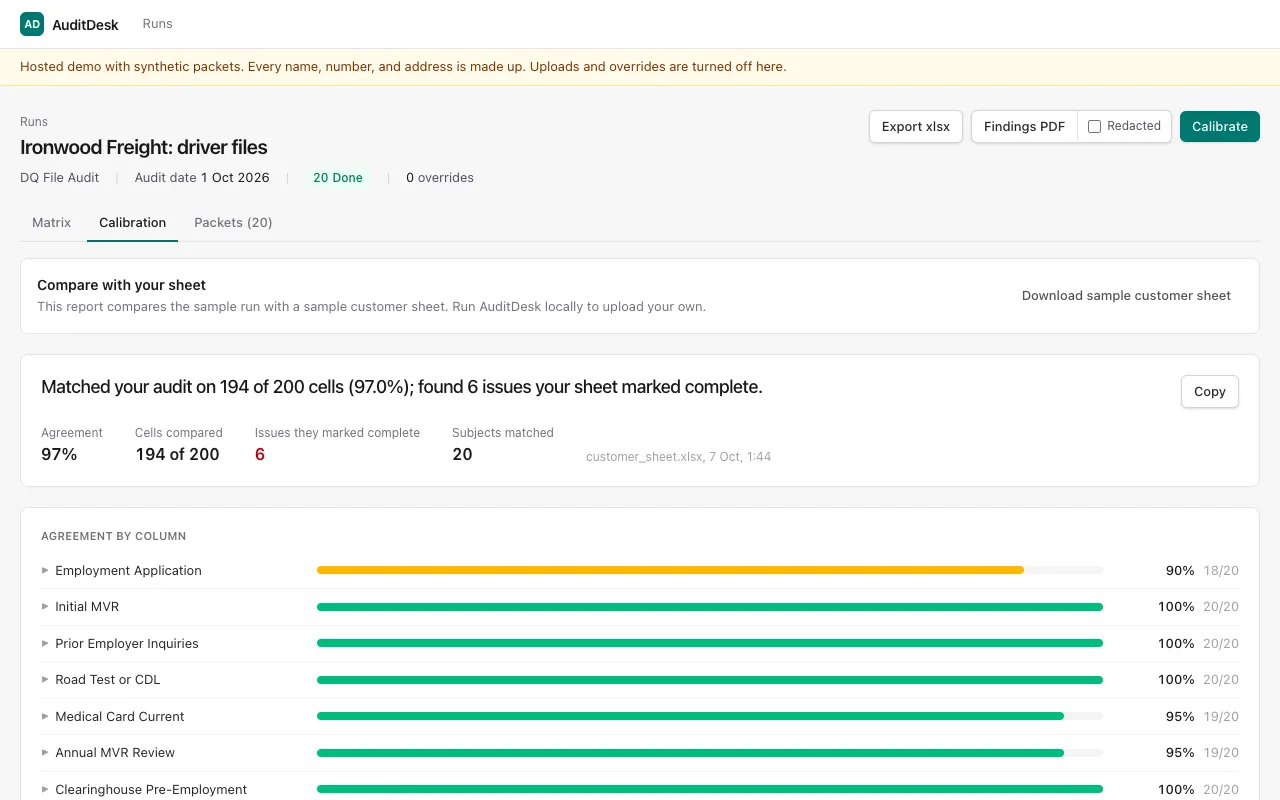Click the Medical Card Current agreement bar
This screenshot has width=1280, height=800.
point(690,717)
